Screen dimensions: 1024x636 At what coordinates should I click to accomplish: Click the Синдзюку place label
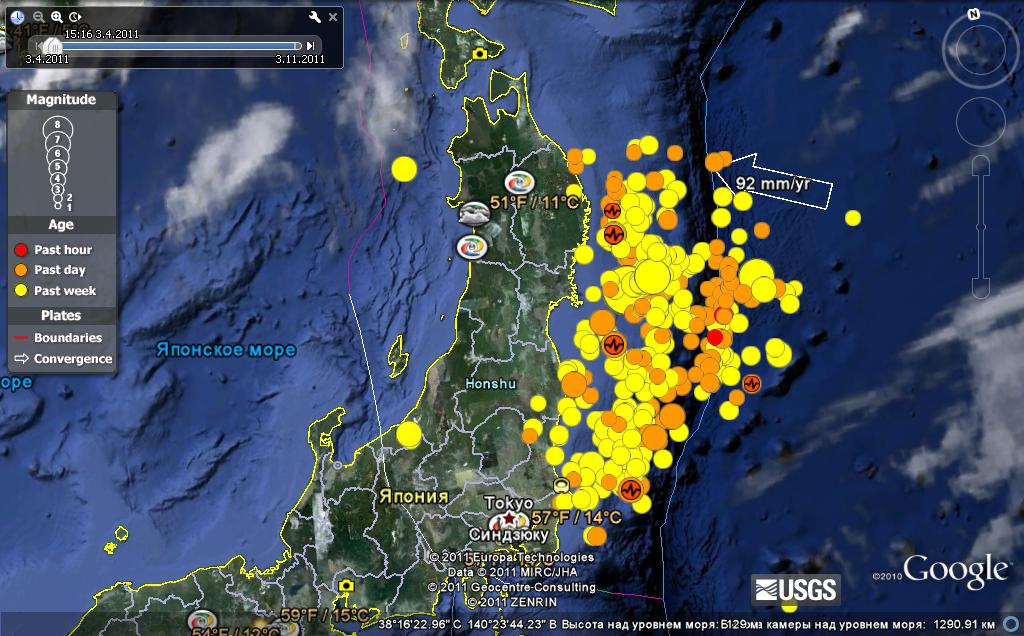(x=509, y=535)
